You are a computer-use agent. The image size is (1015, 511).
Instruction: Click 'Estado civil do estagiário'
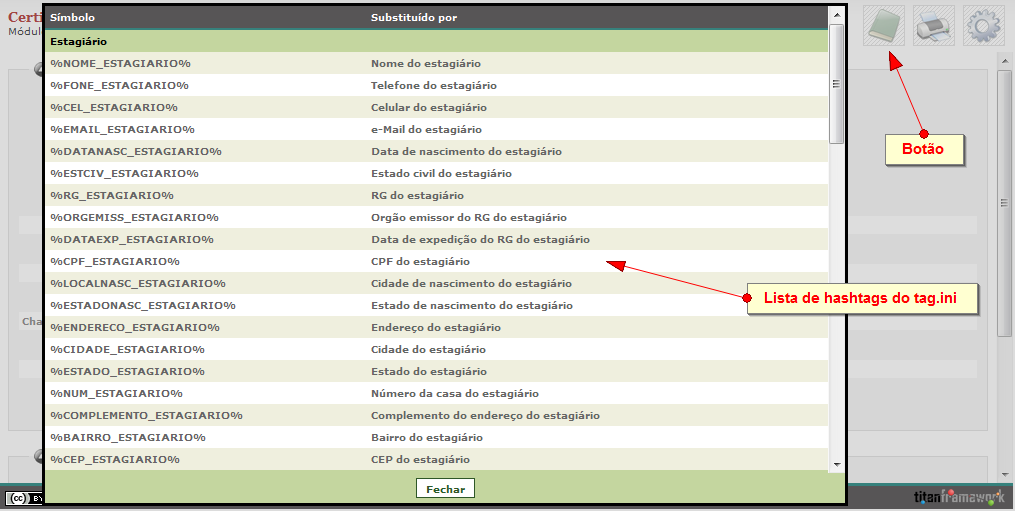[441, 174]
